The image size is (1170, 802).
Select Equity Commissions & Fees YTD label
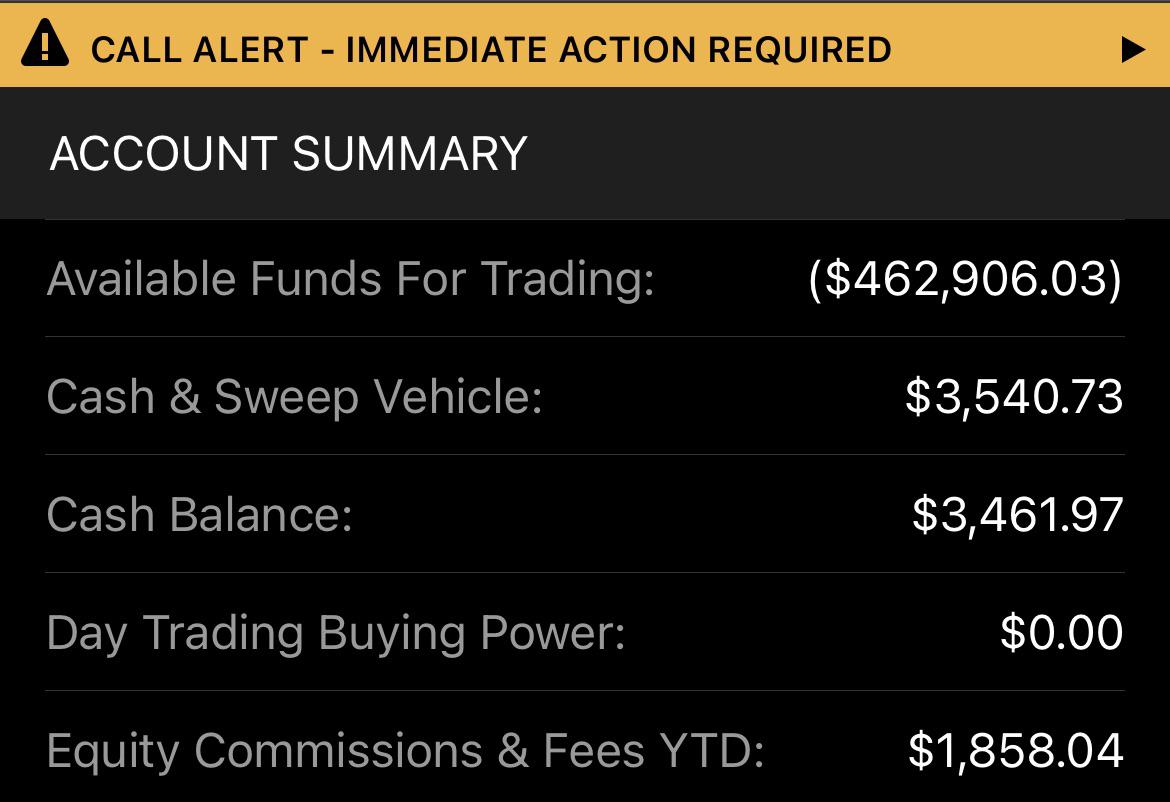pyautogui.click(x=405, y=751)
